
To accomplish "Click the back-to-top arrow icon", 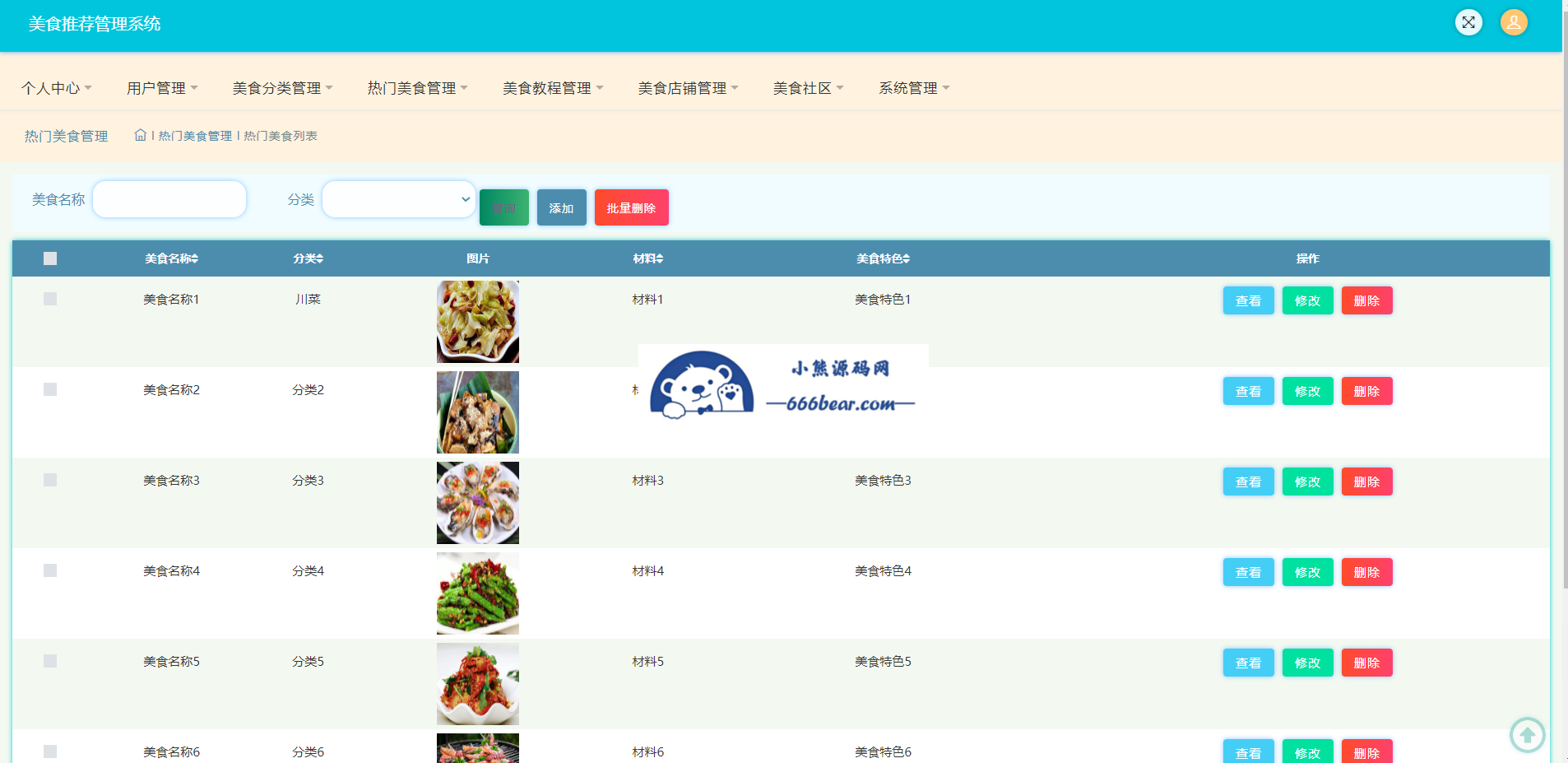I will point(1528,735).
